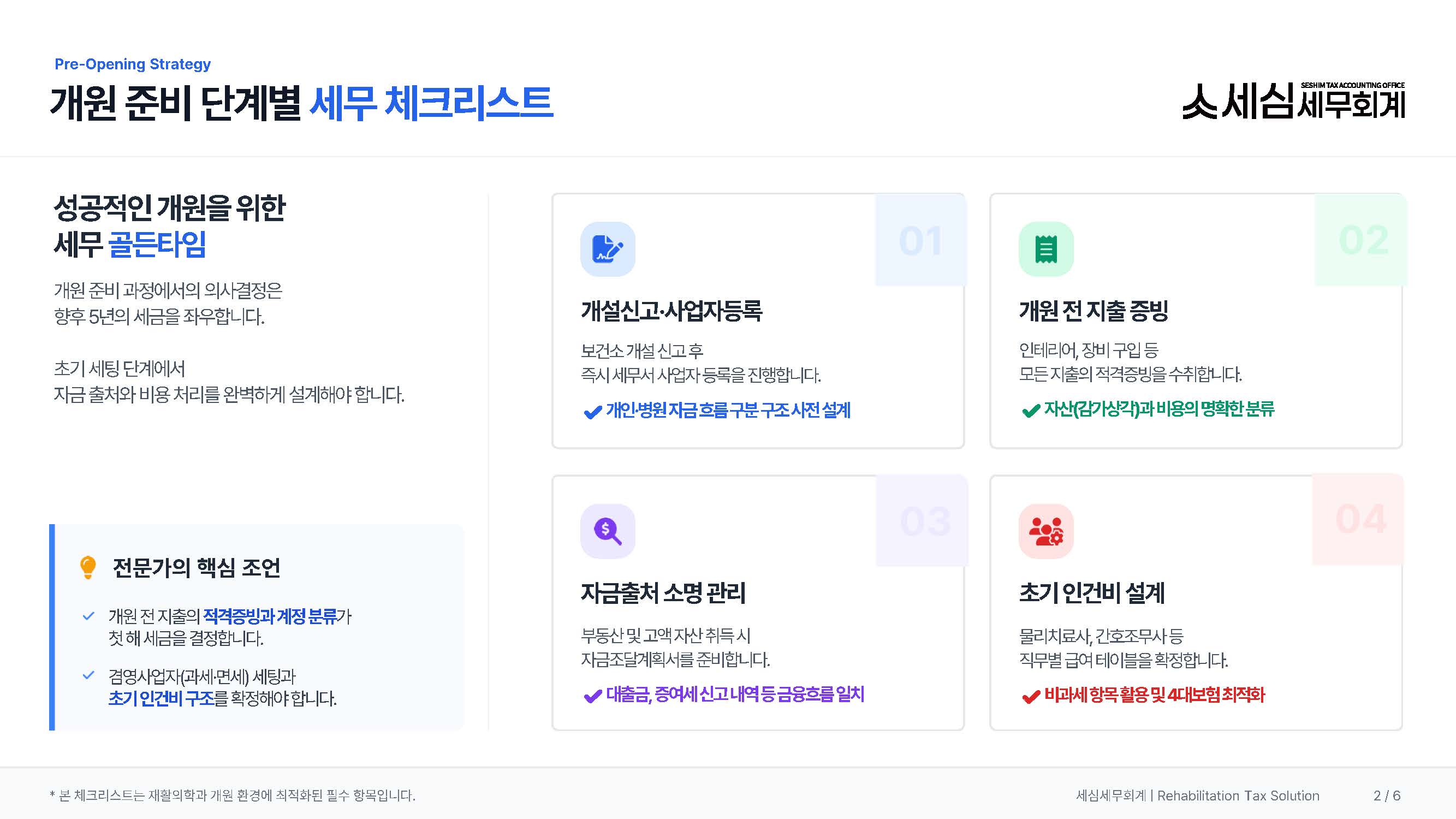Click the red checkmark before 비과세 text
This screenshot has height=819, width=1456.
point(1031,696)
